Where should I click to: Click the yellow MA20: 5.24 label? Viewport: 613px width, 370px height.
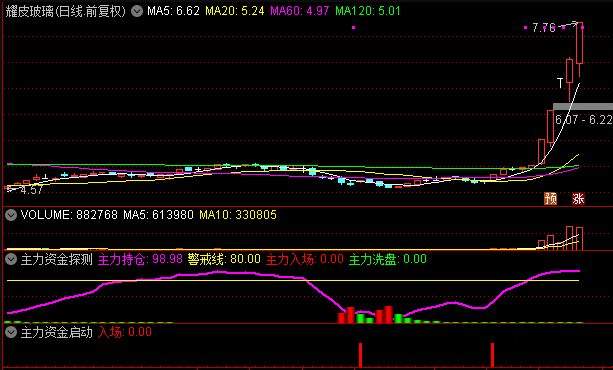(x=235, y=11)
